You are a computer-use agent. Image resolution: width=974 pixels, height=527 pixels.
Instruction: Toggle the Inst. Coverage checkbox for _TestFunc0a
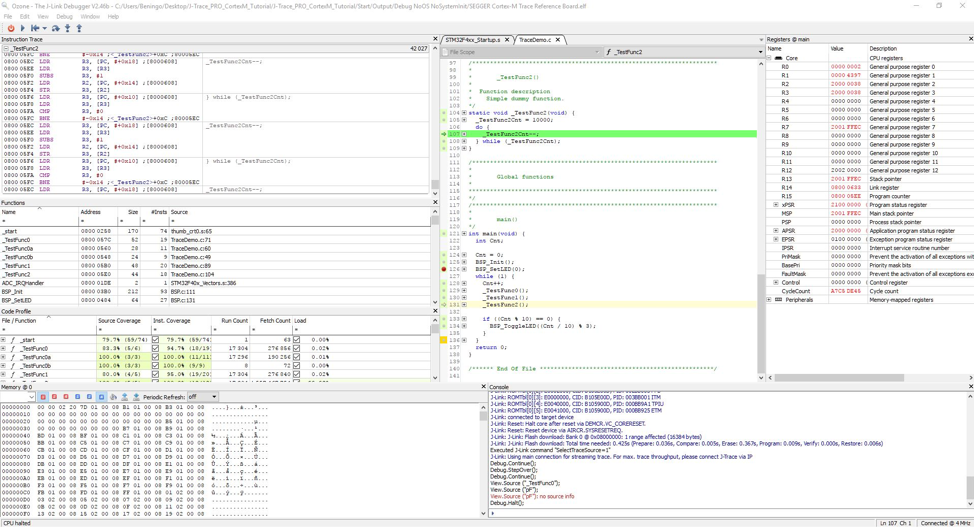click(155, 357)
